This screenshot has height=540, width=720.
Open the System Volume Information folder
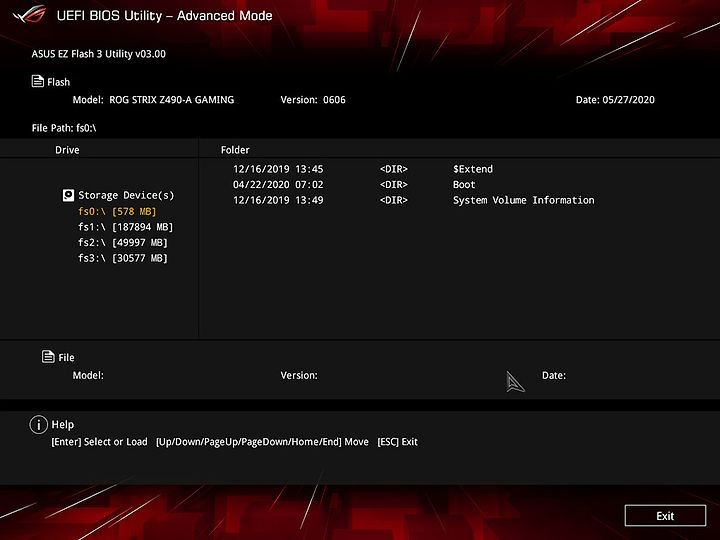[x=523, y=200]
